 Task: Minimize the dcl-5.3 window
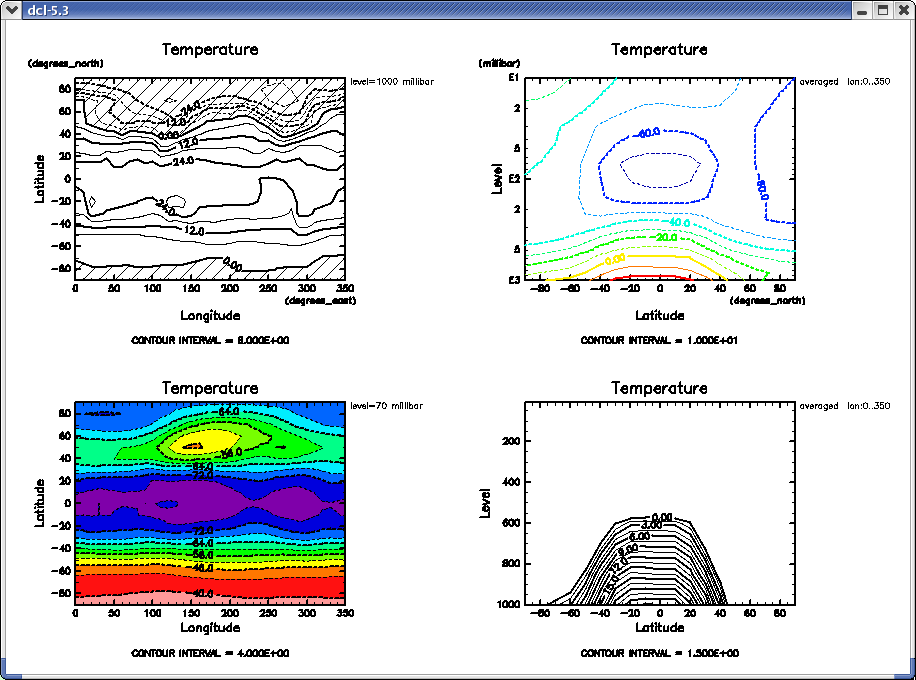(x=862, y=10)
